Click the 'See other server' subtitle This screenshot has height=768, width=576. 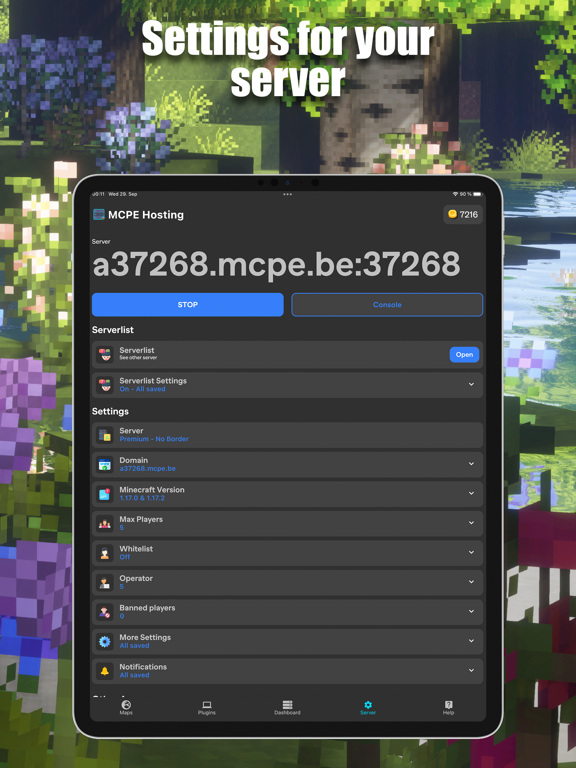tap(138, 358)
